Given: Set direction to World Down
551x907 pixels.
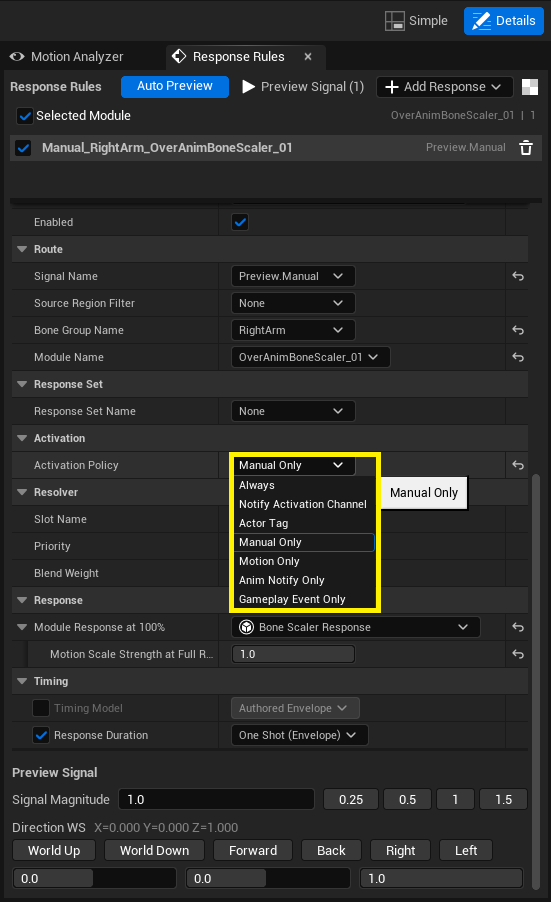Looking at the screenshot, I should point(154,850).
